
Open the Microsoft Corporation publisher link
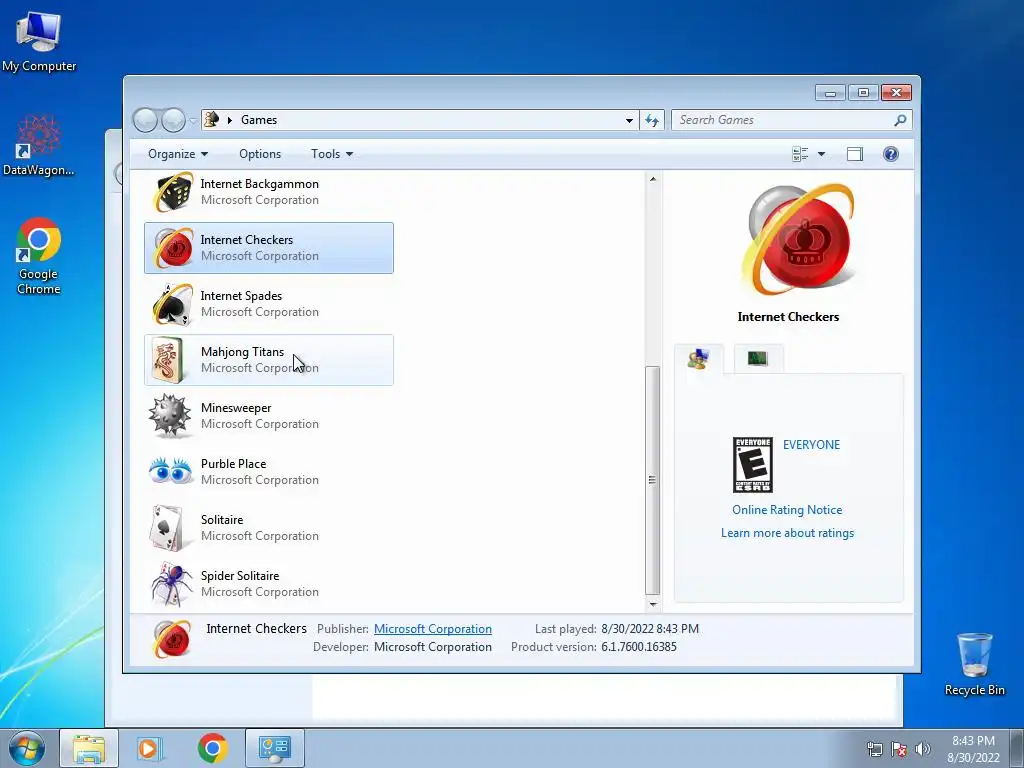(432, 629)
